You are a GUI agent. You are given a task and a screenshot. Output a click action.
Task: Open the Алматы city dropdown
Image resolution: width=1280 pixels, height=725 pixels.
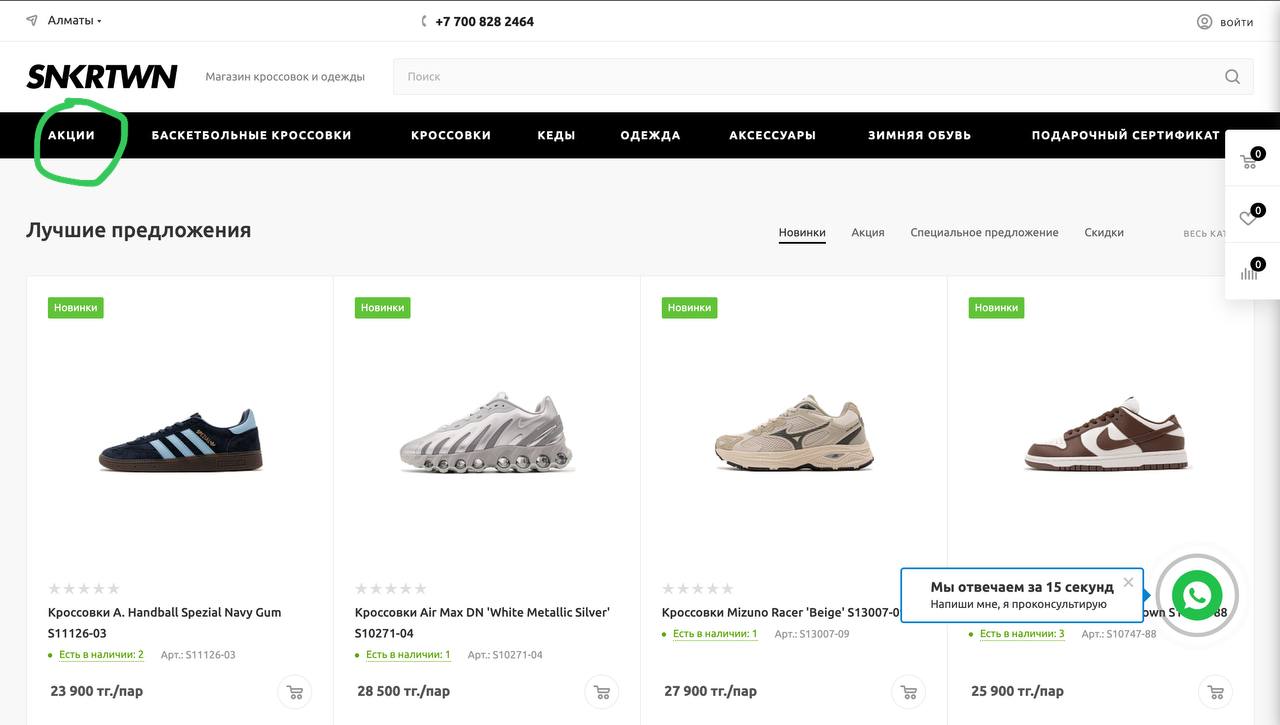click(75, 20)
